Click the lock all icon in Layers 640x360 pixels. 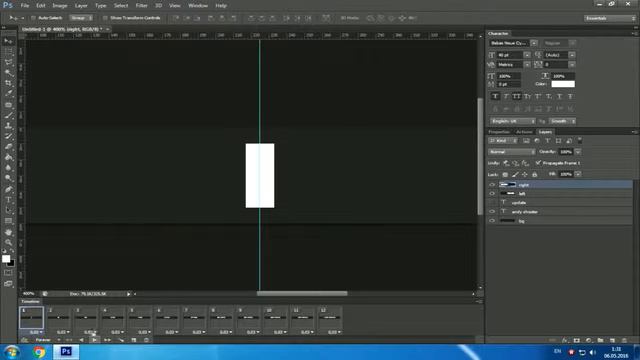pos(534,174)
